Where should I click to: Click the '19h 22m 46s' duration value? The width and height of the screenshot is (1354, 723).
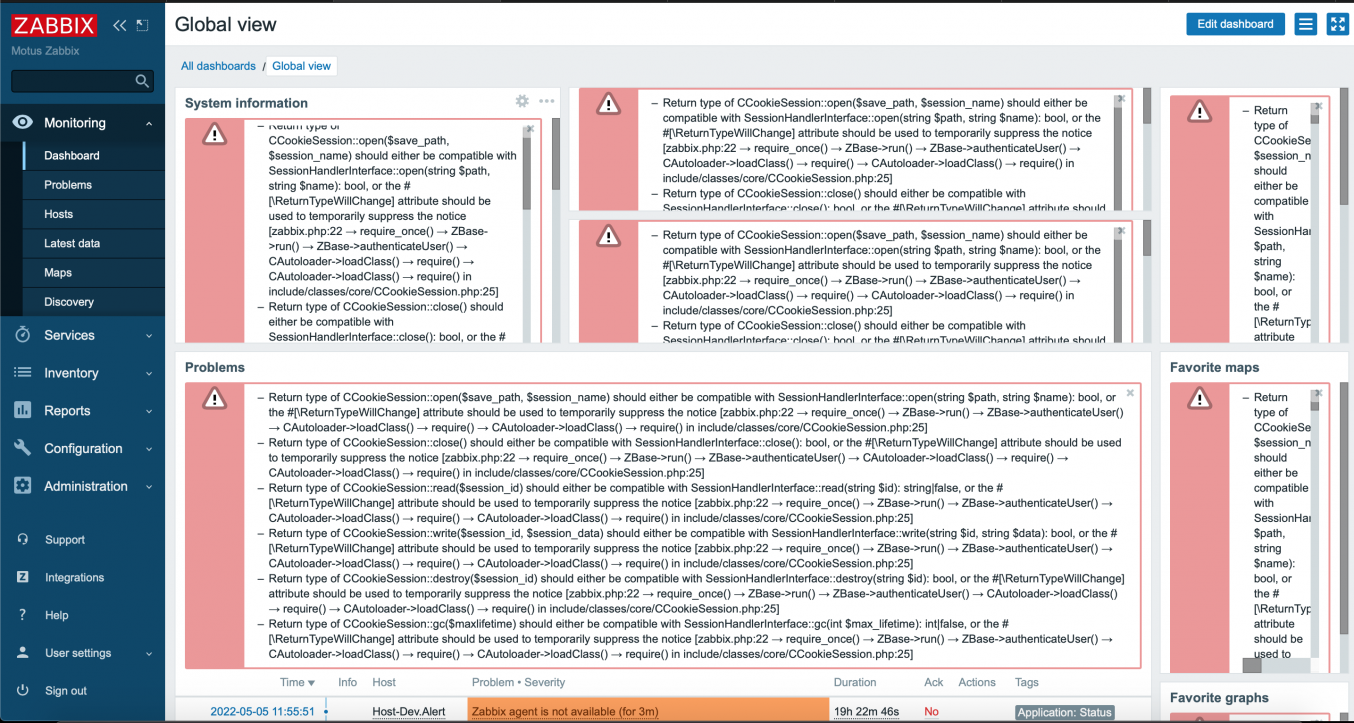pyautogui.click(x=866, y=712)
